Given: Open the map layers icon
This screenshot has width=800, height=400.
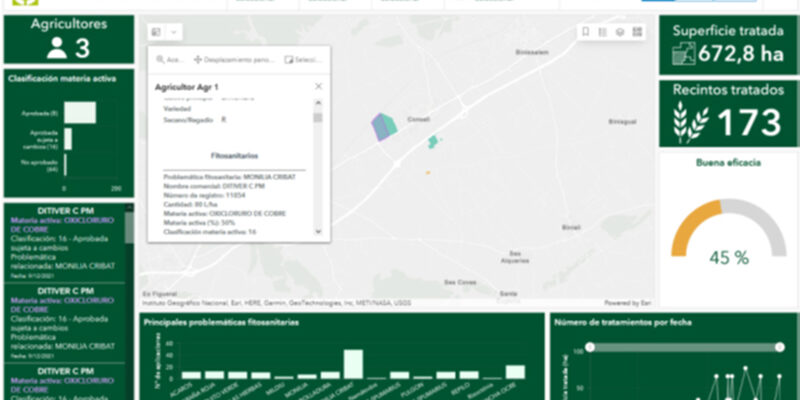Looking at the screenshot, I should (x=620, y=32).
